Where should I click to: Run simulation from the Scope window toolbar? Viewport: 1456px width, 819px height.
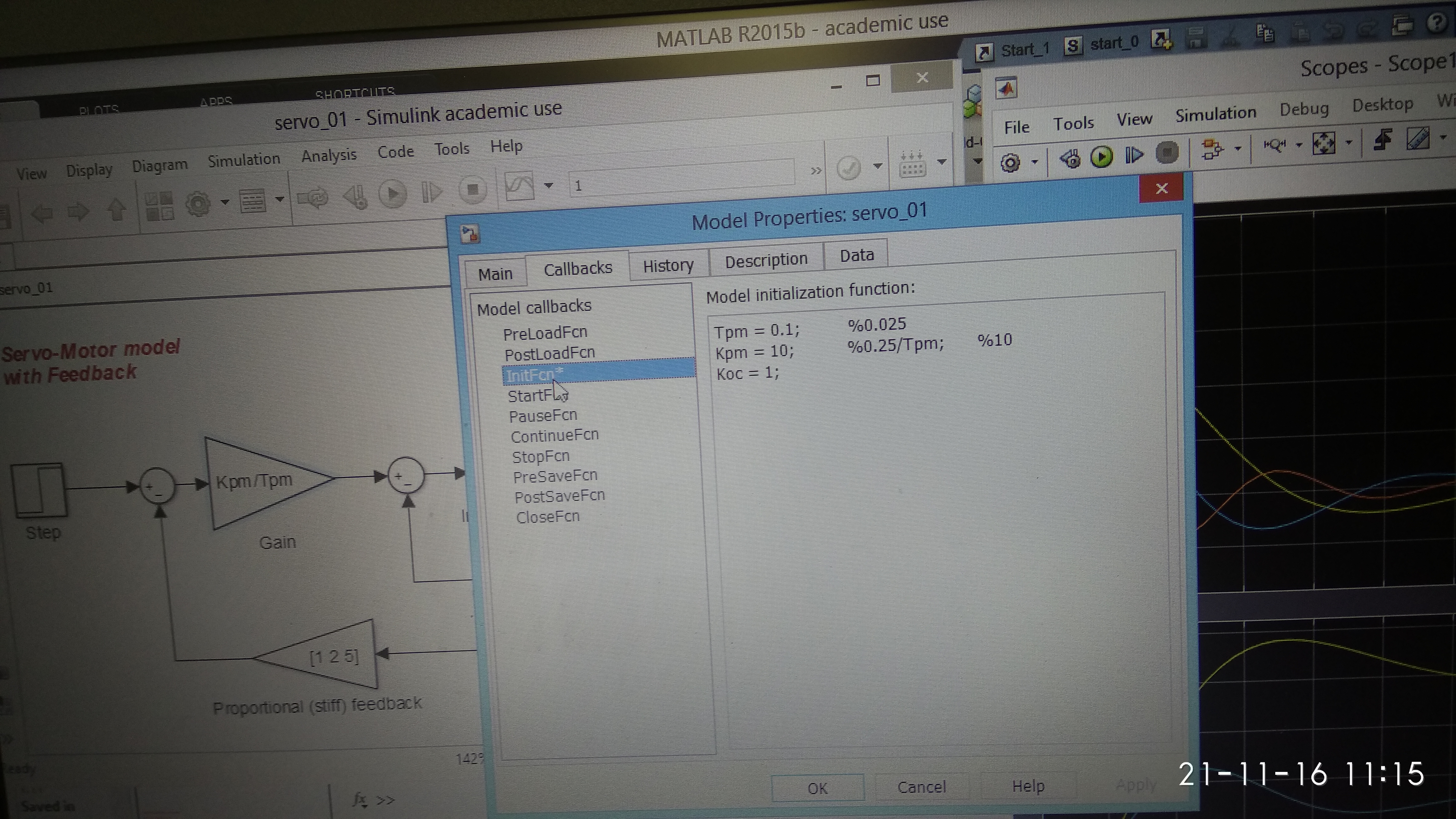[1101, 157]
